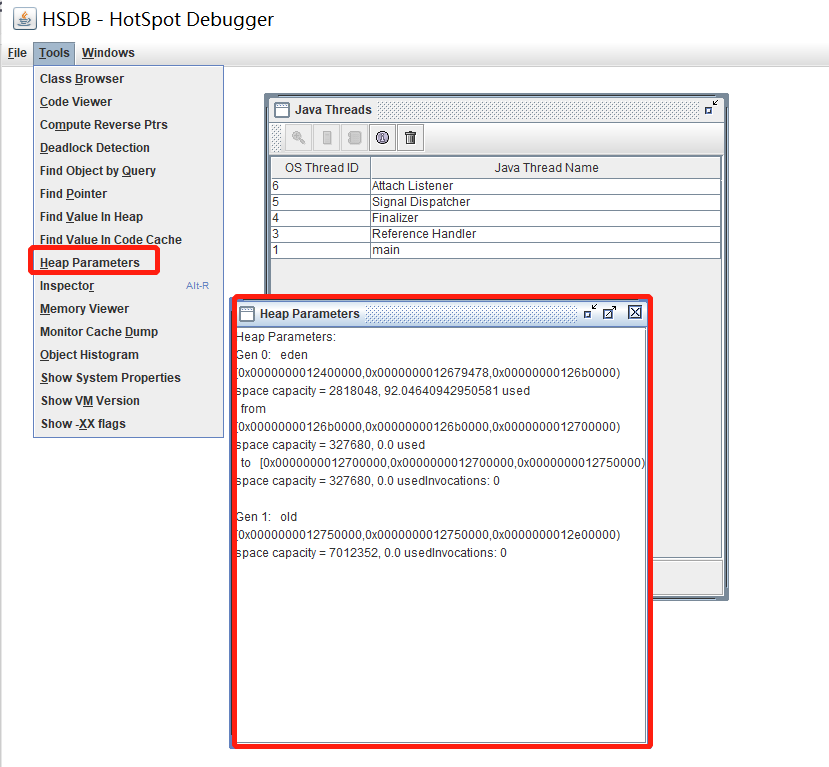Choose Find Value In Heap
The image size is (829, 767).
coord(128,217)
